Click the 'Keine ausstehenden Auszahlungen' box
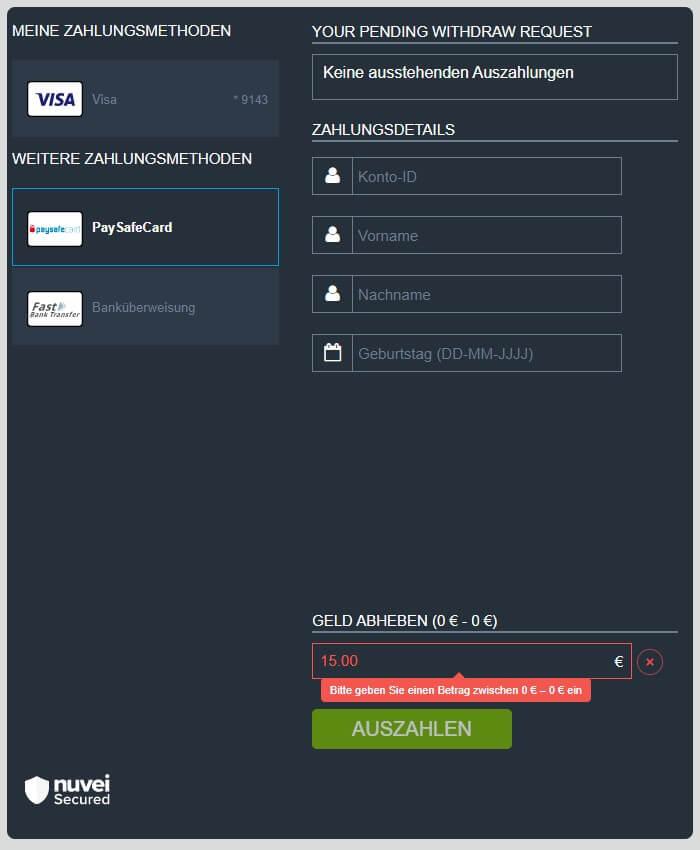The height and width of the screenshot is (850, 700). coord(494,77)
